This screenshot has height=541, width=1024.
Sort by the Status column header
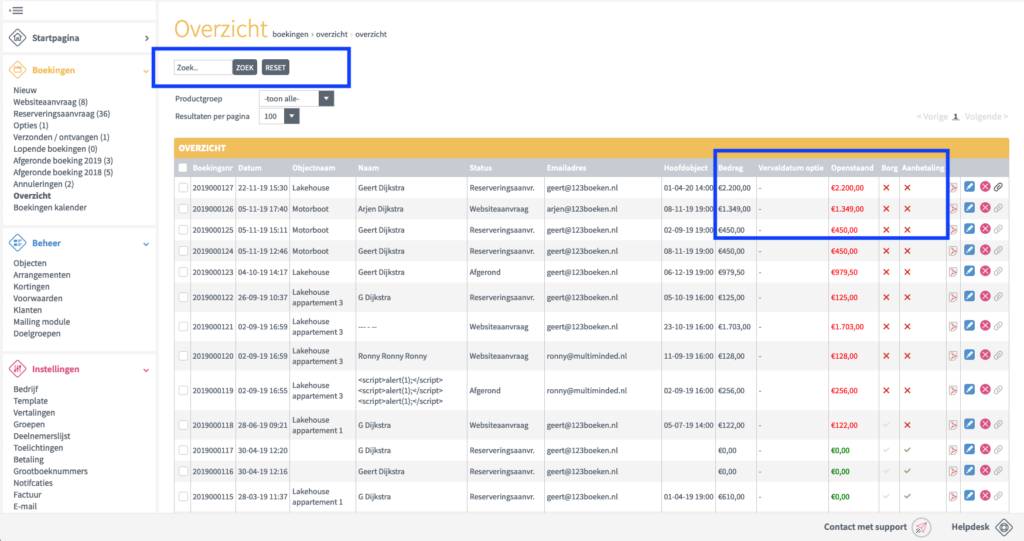[481, 168]
